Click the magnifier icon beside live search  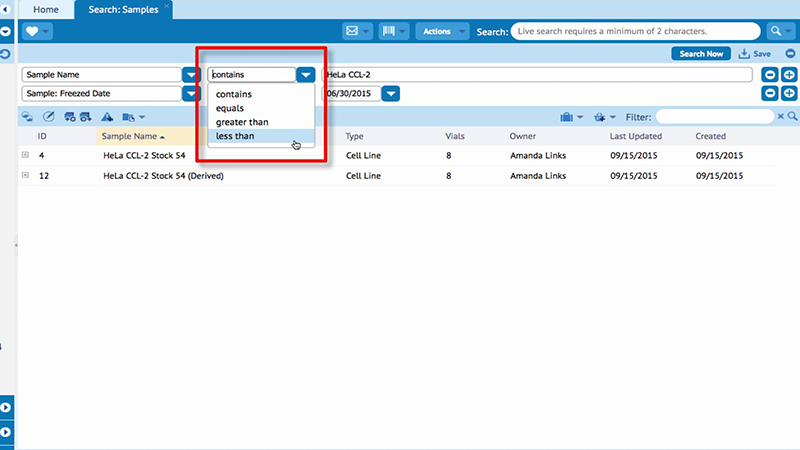[775, 32]
